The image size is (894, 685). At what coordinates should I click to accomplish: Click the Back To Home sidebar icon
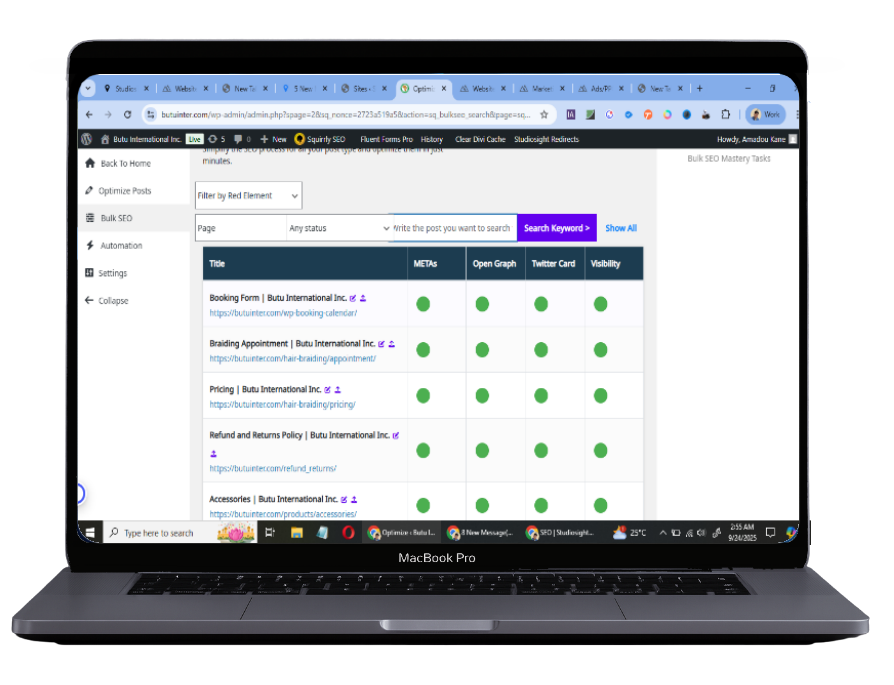point(90,163)
